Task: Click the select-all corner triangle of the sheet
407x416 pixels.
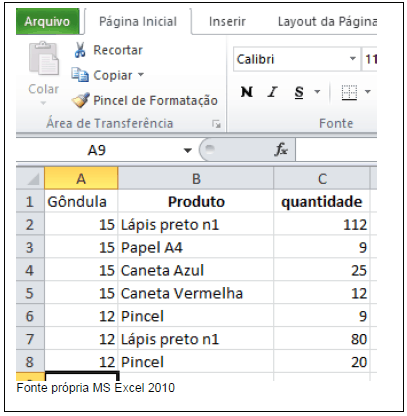Action: point(33,179)
